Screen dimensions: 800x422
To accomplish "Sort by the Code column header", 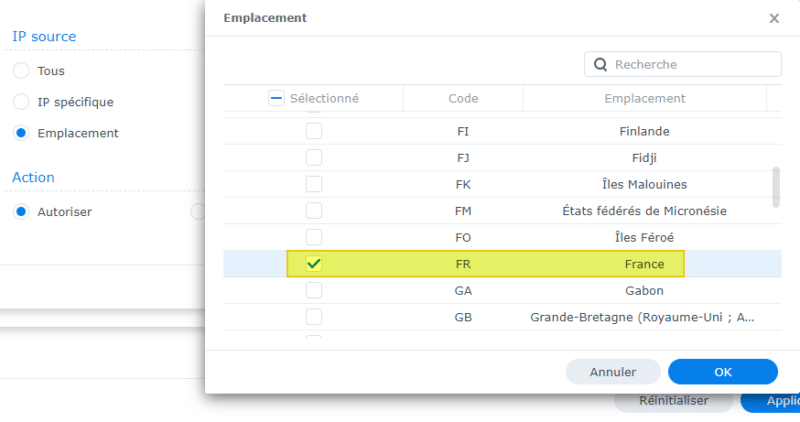I will [x=463, y=98].
